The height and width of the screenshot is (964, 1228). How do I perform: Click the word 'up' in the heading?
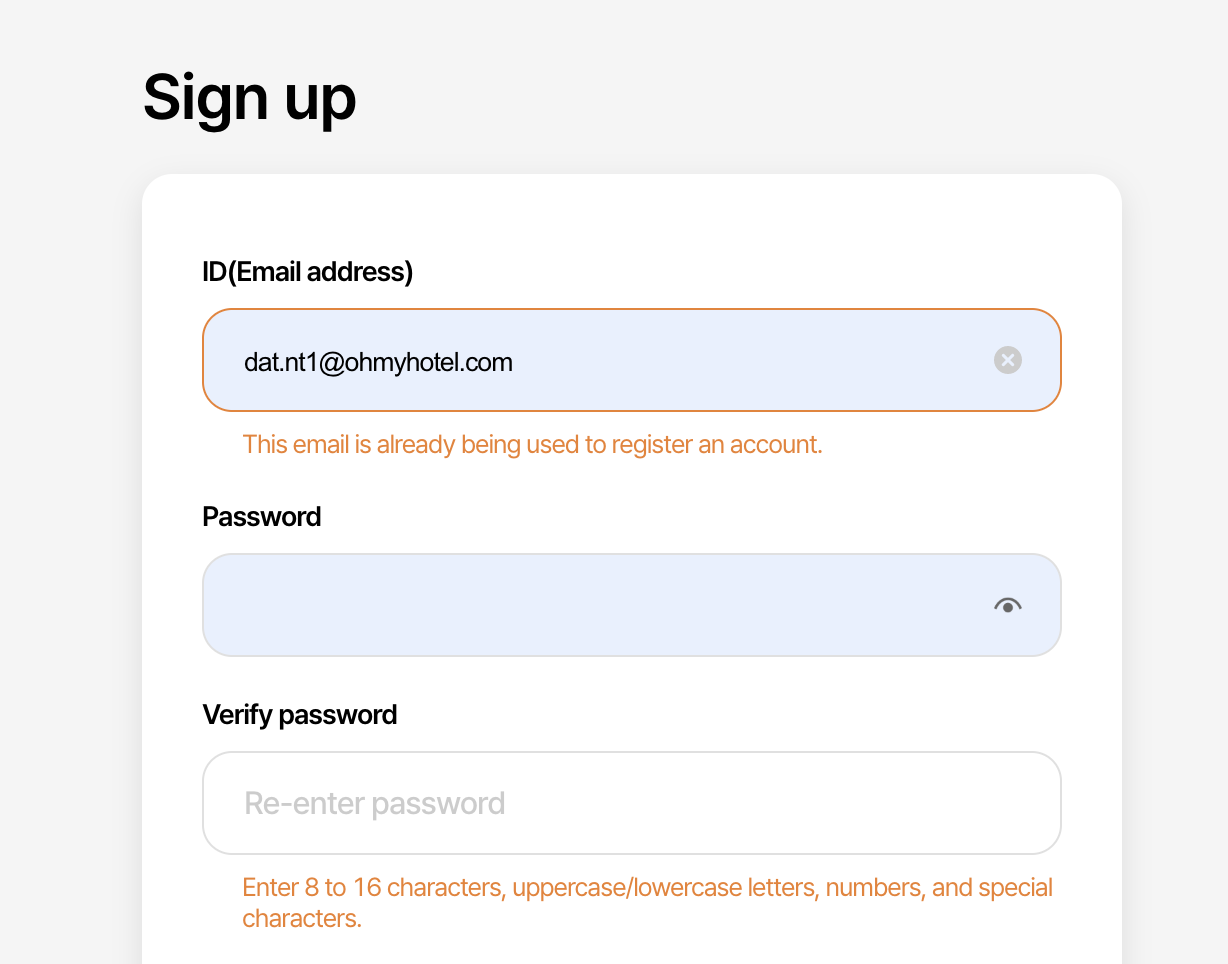click(x=318, y=100)
